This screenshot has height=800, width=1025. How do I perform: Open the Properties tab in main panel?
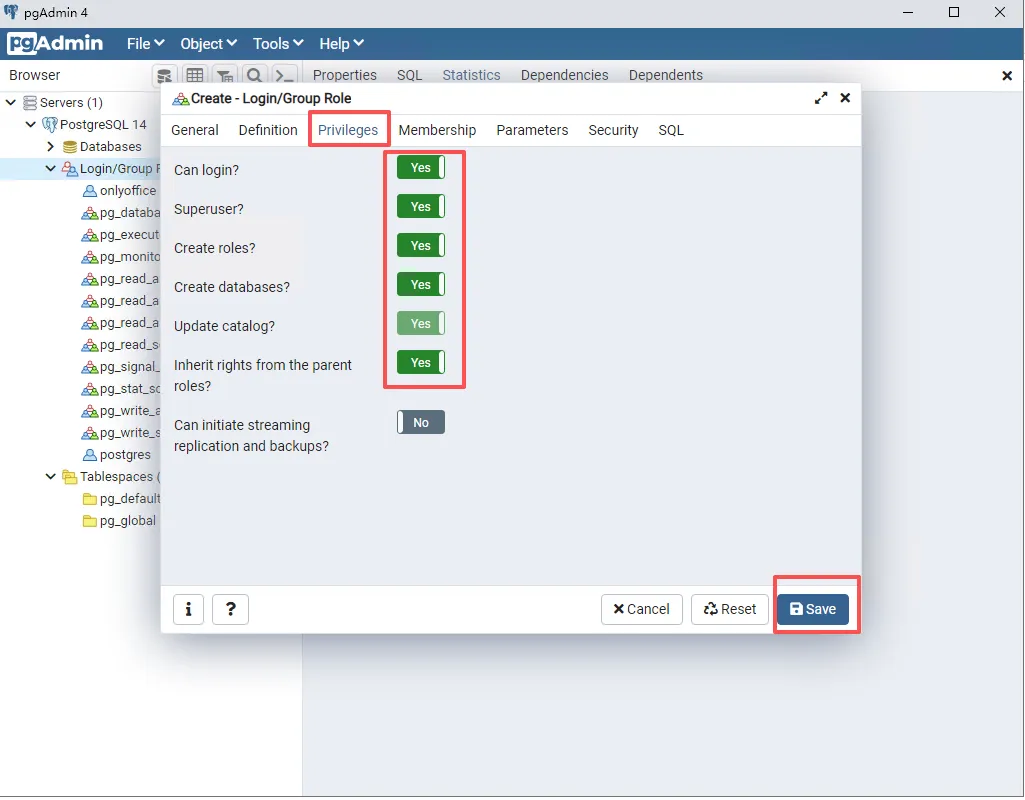pyautogui.click(x=344, y=75)
